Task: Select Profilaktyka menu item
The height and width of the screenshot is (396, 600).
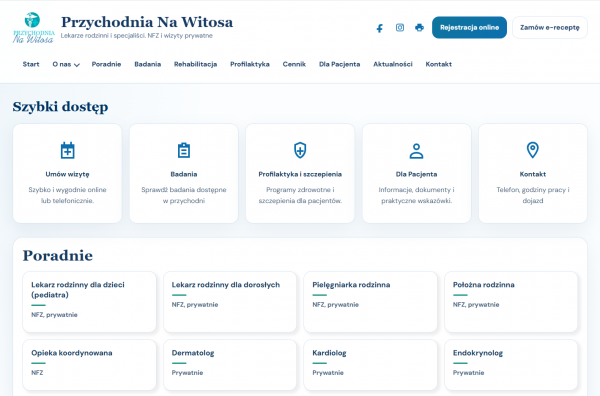Action: pos(250,64)
